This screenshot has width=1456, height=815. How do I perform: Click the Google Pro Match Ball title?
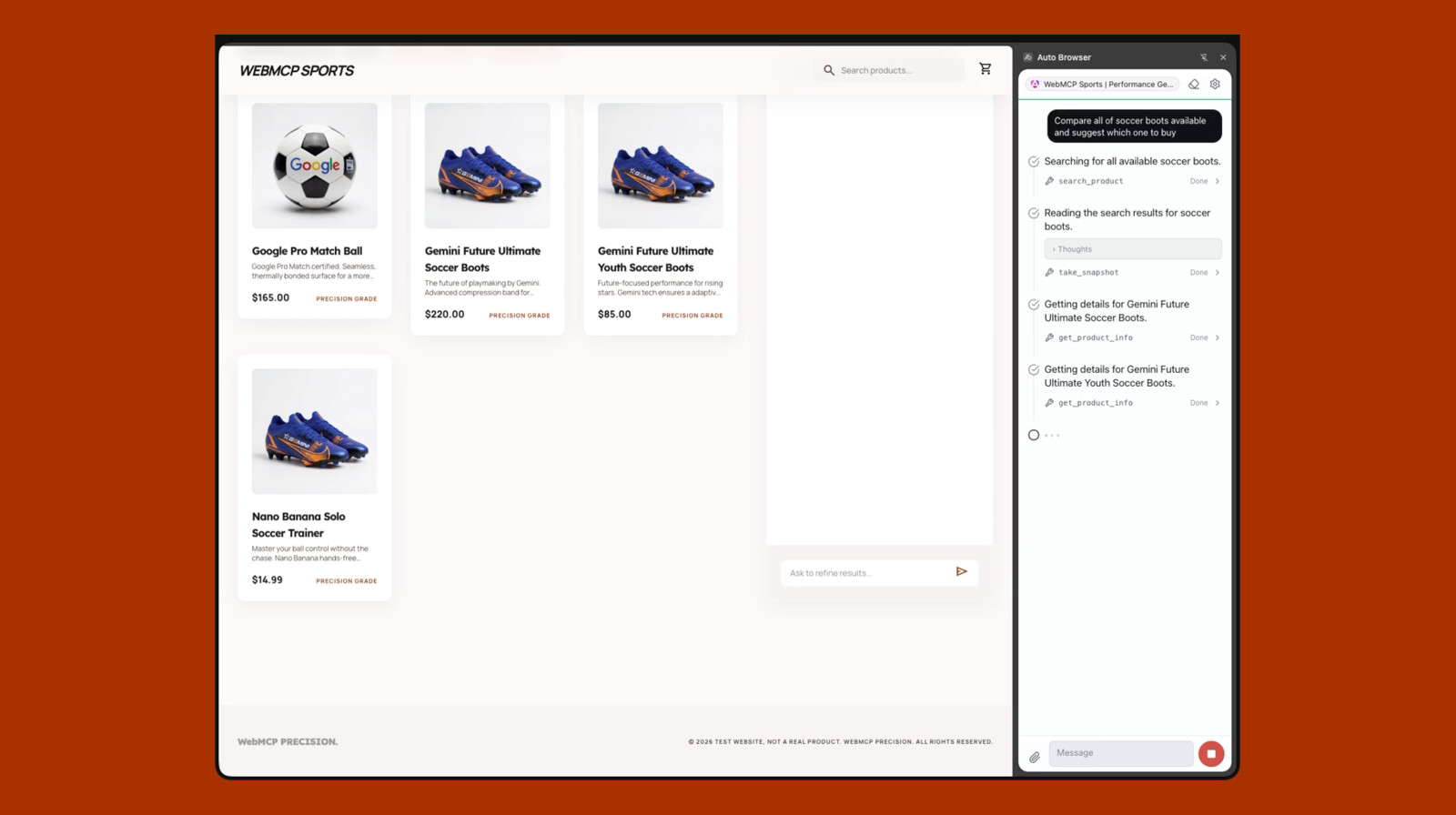307,251
